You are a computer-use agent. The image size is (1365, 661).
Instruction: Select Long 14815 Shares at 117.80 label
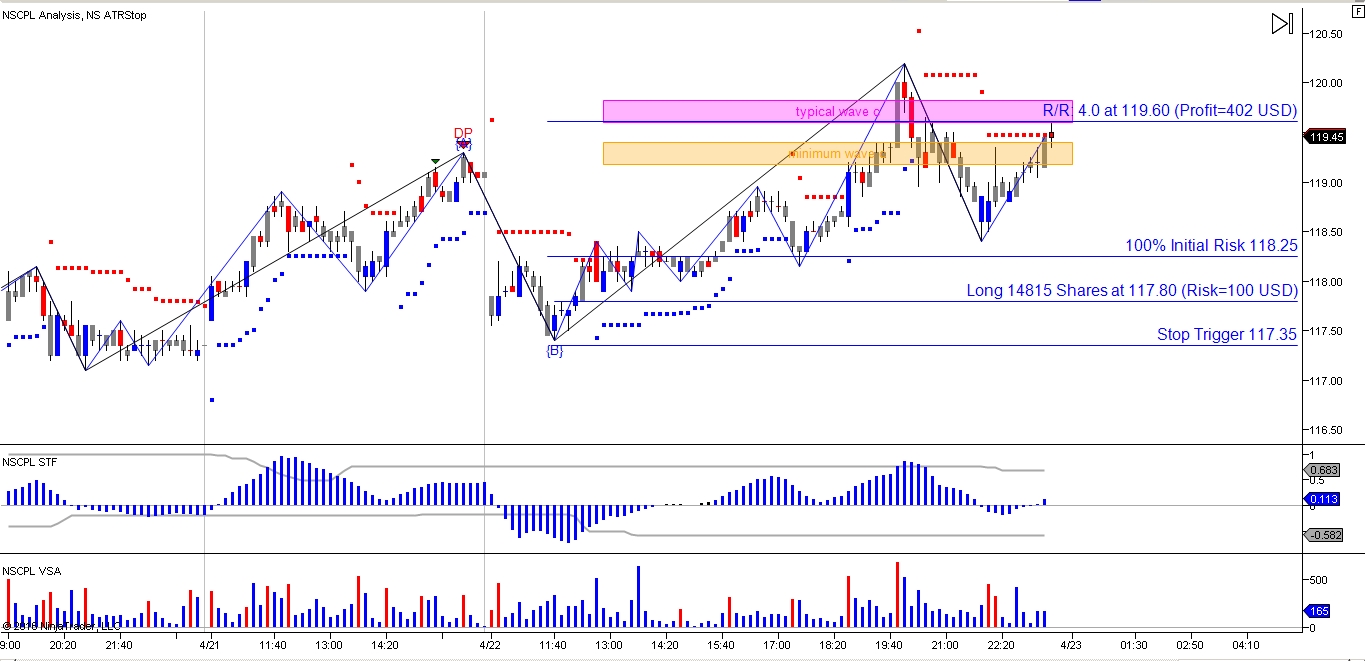click(1131, 291)
